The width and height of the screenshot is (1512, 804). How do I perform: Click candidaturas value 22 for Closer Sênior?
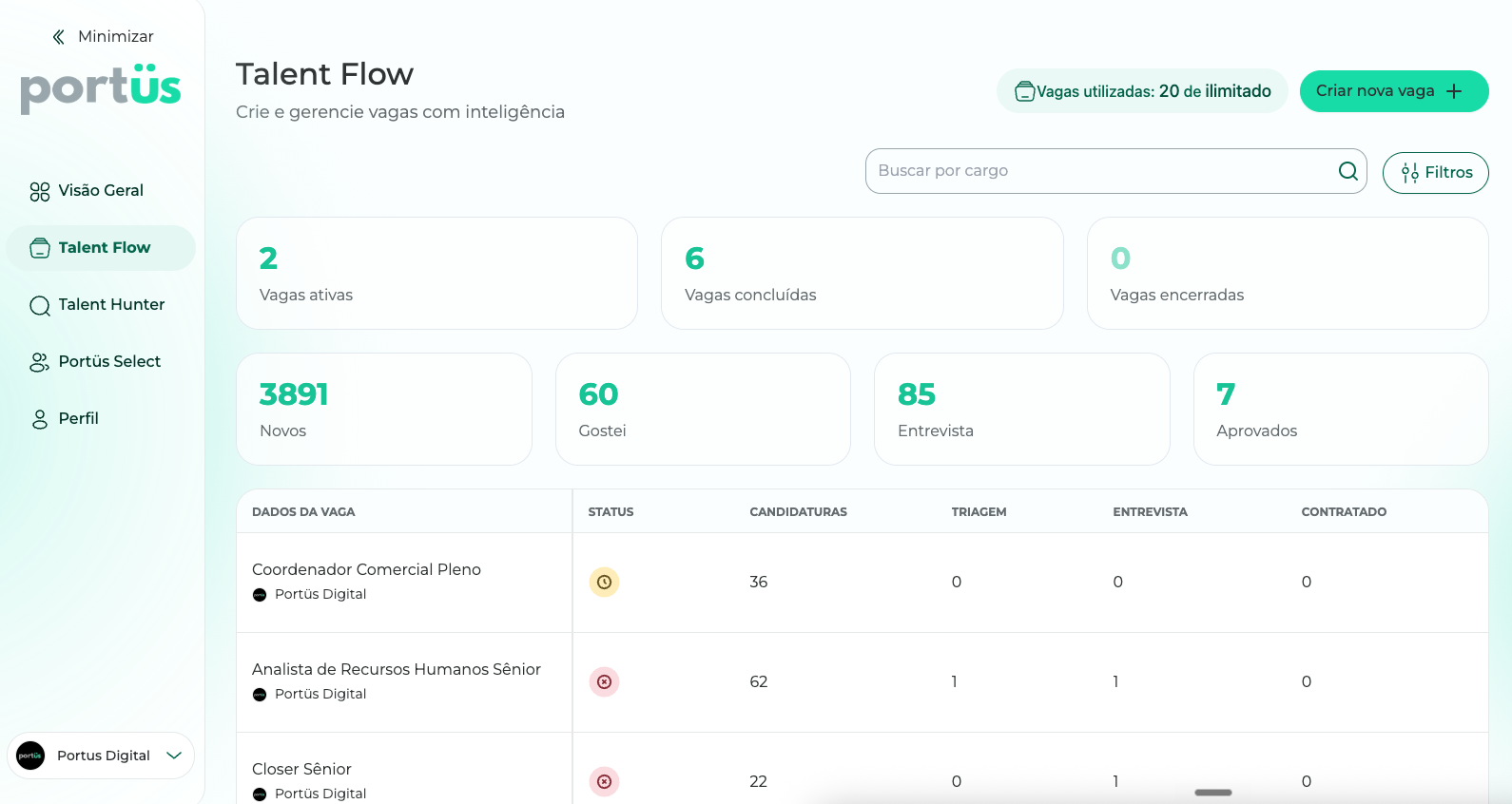758,781
